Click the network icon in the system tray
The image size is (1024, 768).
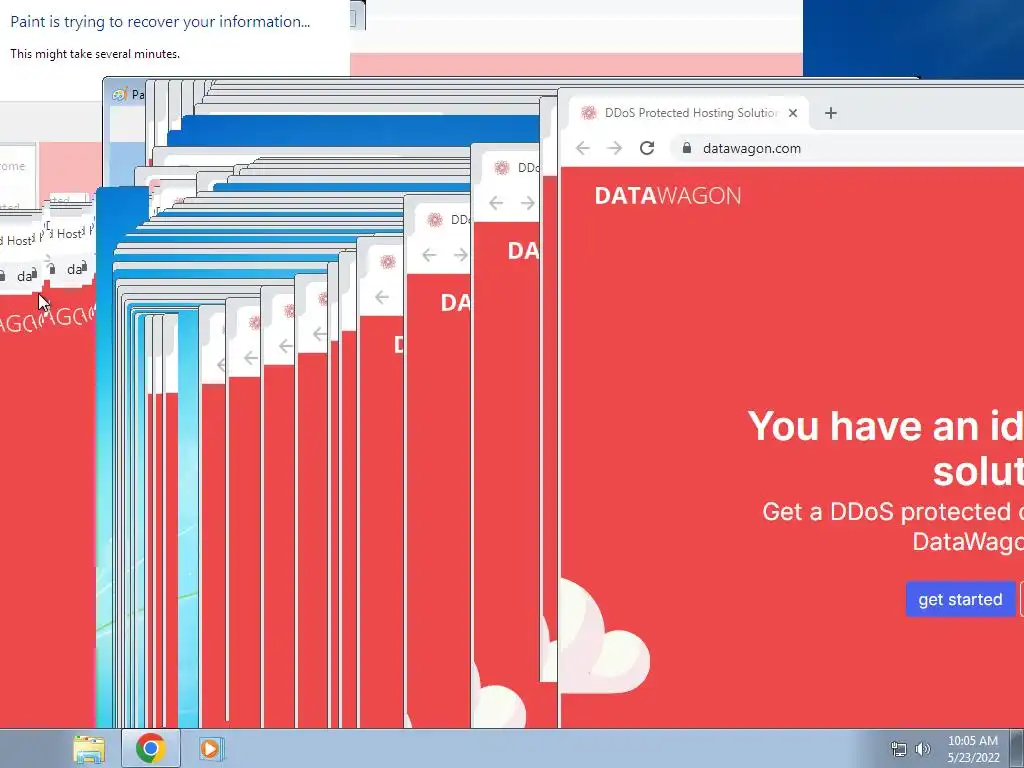(x=899, y=749)
